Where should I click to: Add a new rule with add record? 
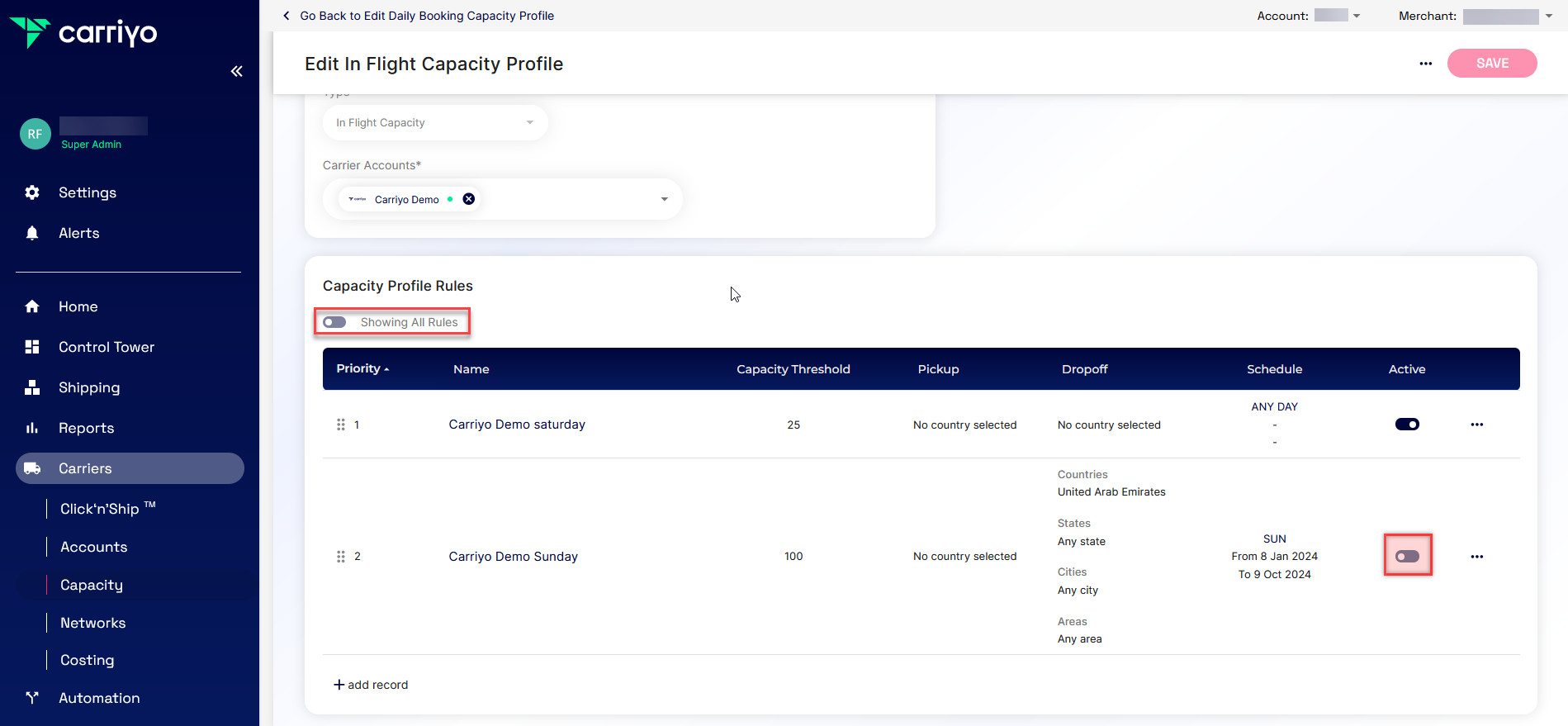point(371,685)
